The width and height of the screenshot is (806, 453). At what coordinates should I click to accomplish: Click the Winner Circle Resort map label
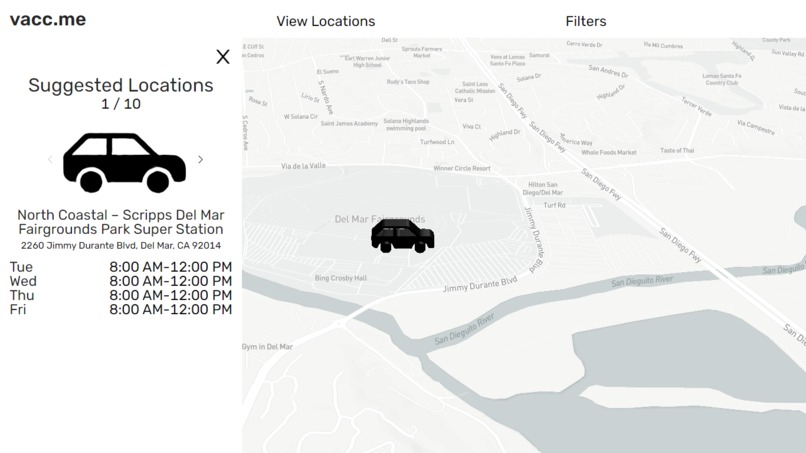click(462, 168)
